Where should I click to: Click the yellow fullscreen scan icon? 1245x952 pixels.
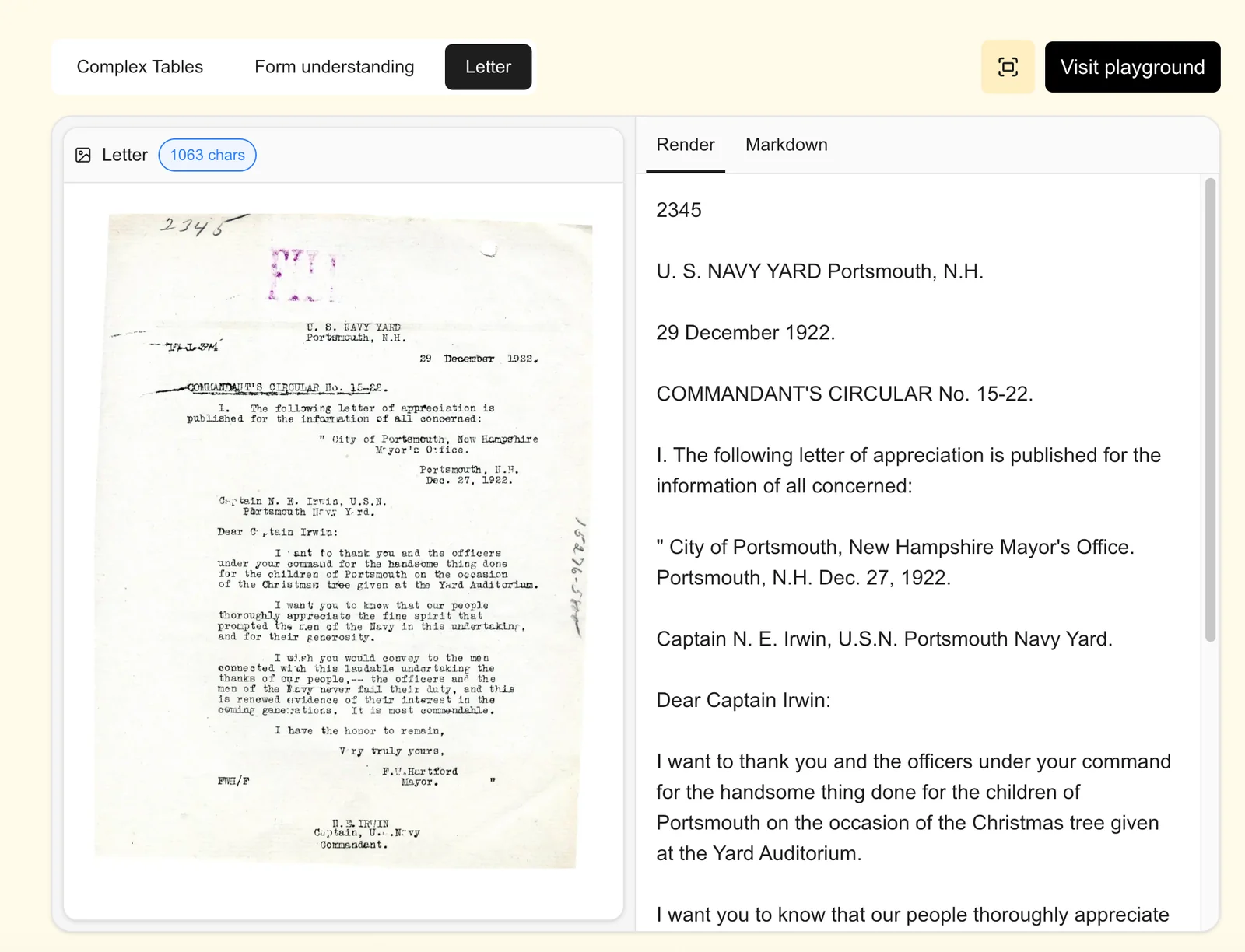click(1008, 67)
